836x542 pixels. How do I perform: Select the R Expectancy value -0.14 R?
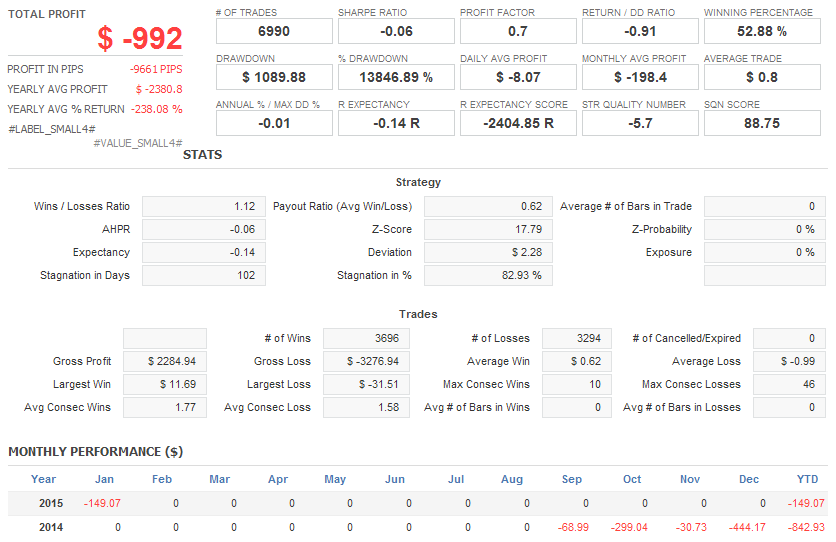tap(396, 123)
